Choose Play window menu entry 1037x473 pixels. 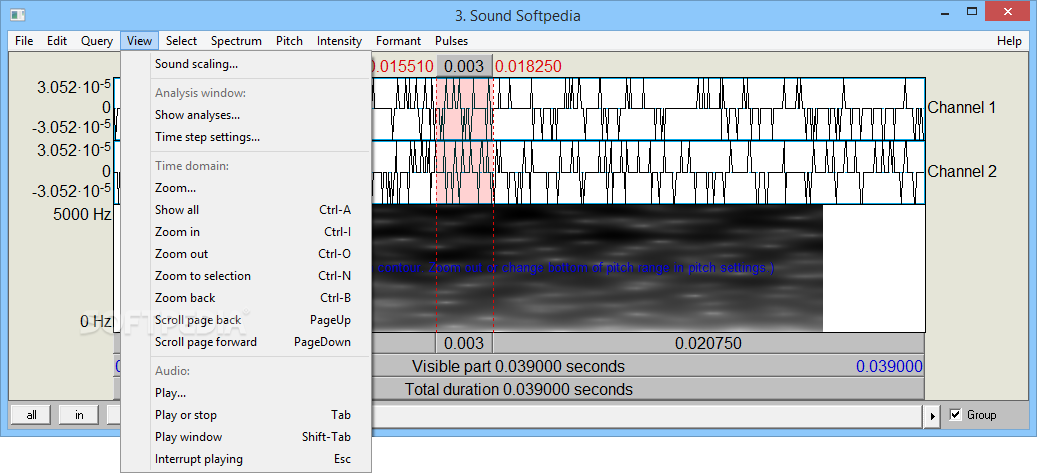246,437
